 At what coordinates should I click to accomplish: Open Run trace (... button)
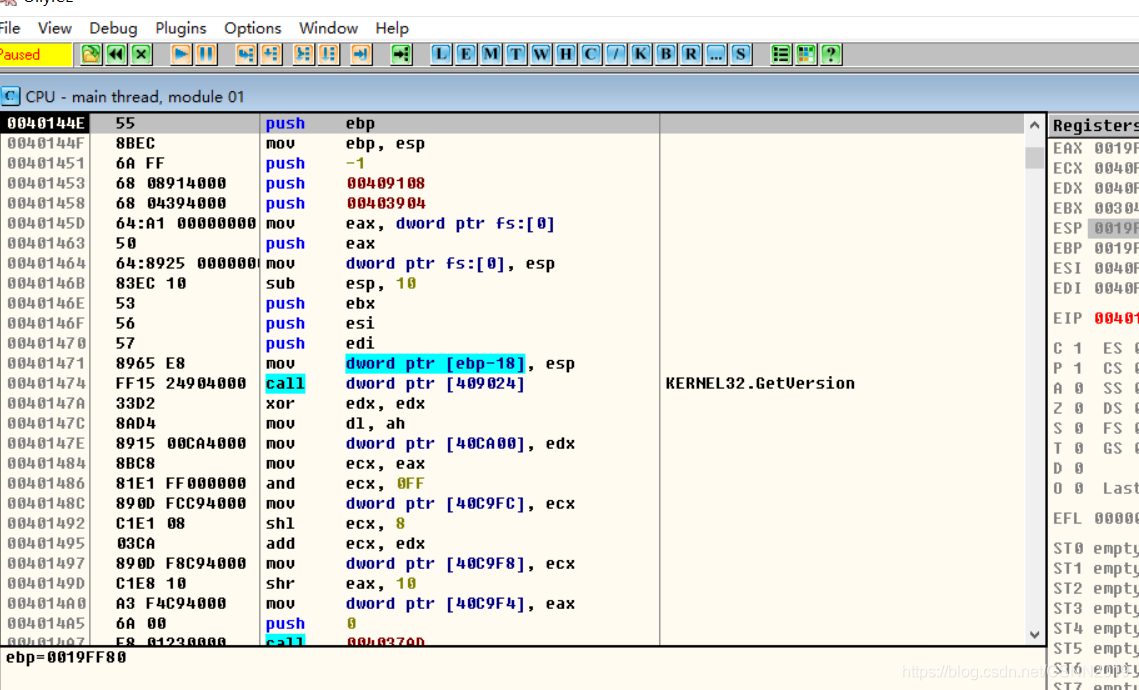pos(716,54)
